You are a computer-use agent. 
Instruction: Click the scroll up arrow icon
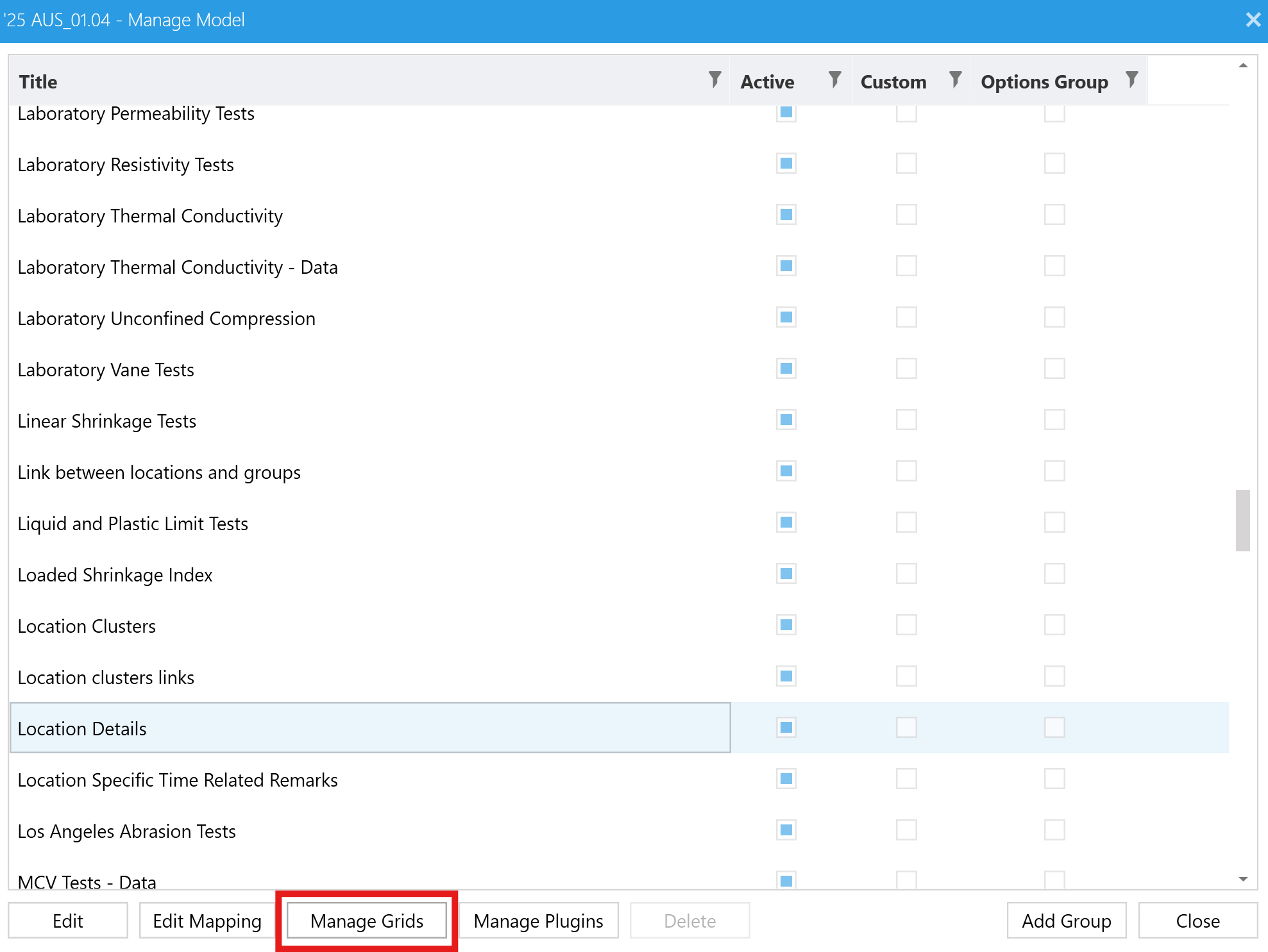point(1243,65)
